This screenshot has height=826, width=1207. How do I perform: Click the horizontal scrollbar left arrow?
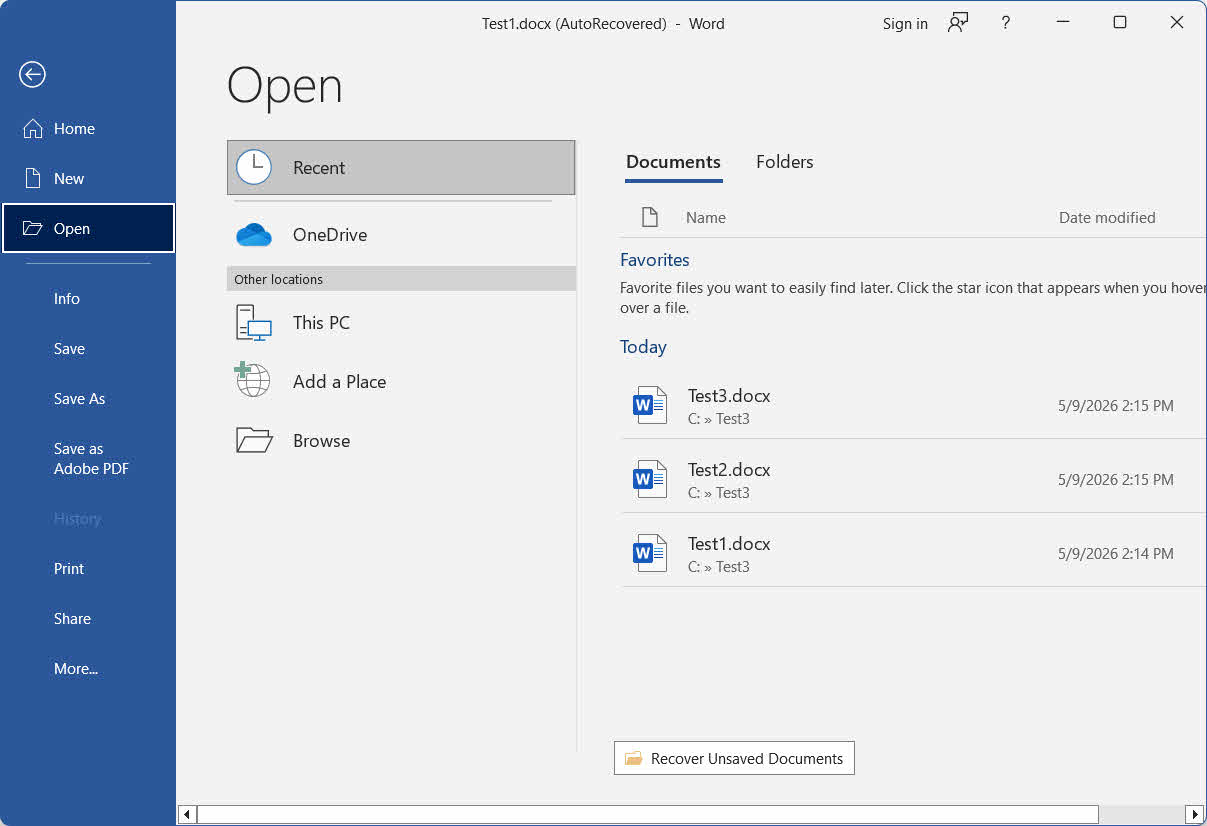(187, 815)
